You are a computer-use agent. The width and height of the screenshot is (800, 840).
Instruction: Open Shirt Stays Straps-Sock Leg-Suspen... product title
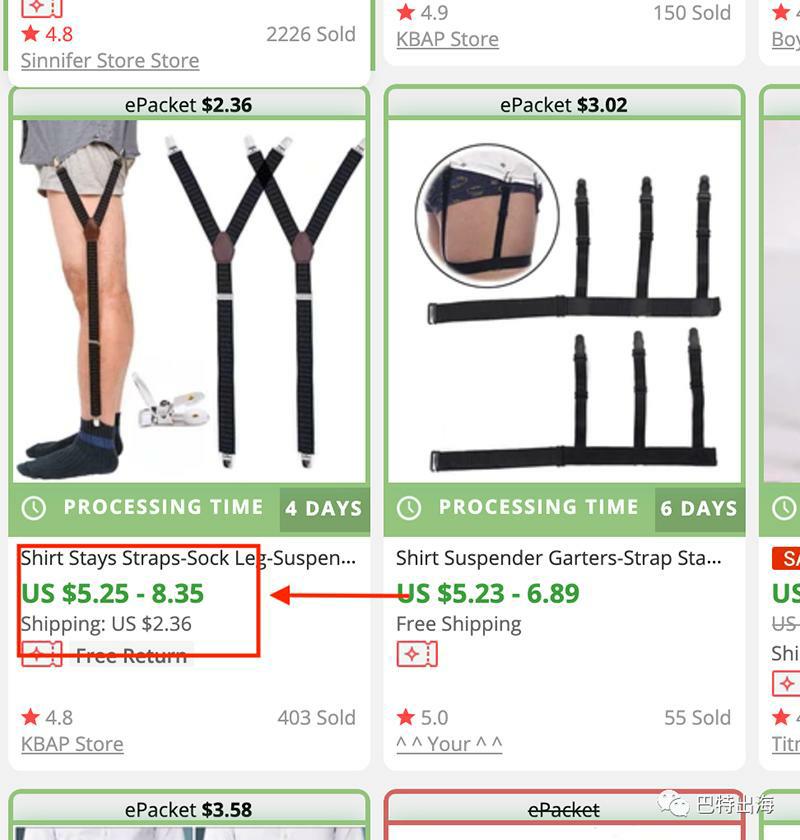(188, 558)
